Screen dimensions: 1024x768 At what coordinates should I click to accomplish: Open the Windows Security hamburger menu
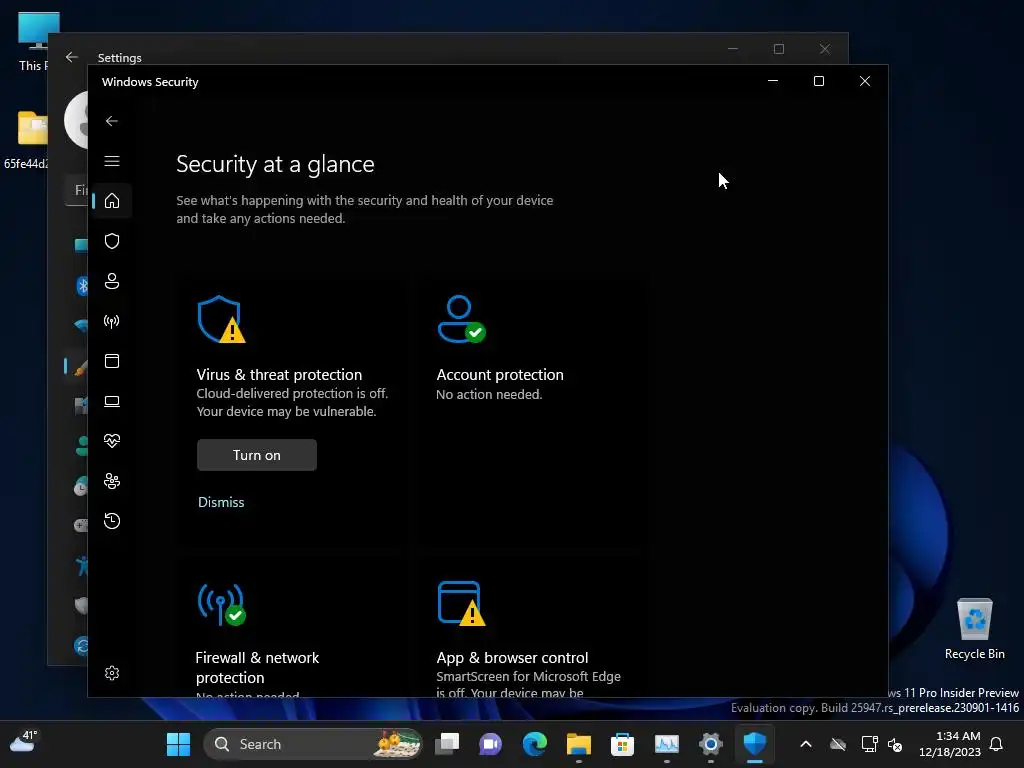point(112,161)
